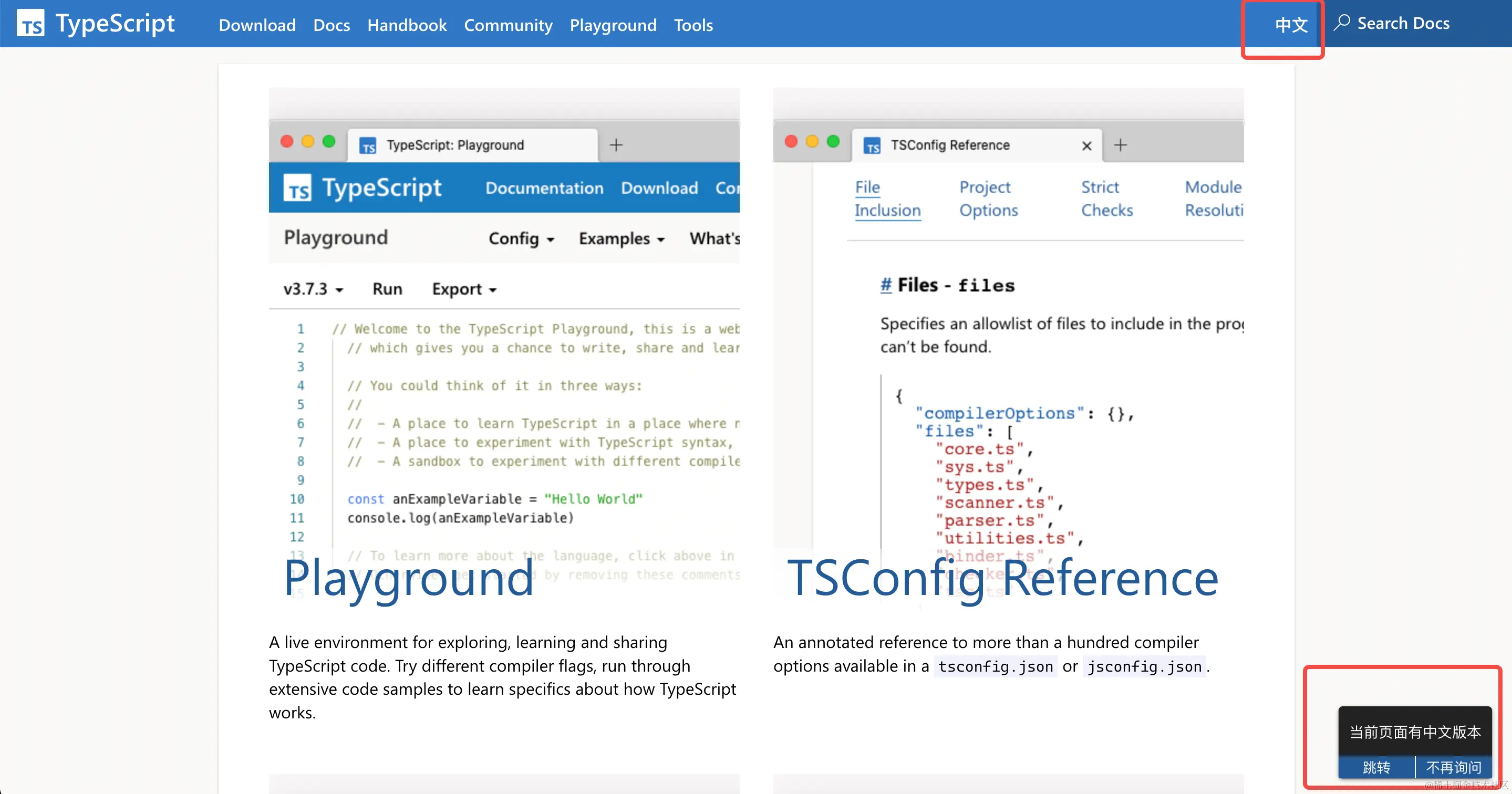Click the 不再询问 button
The height and width of the screenshot is (794, 1512).
(x=1453, y=767)
